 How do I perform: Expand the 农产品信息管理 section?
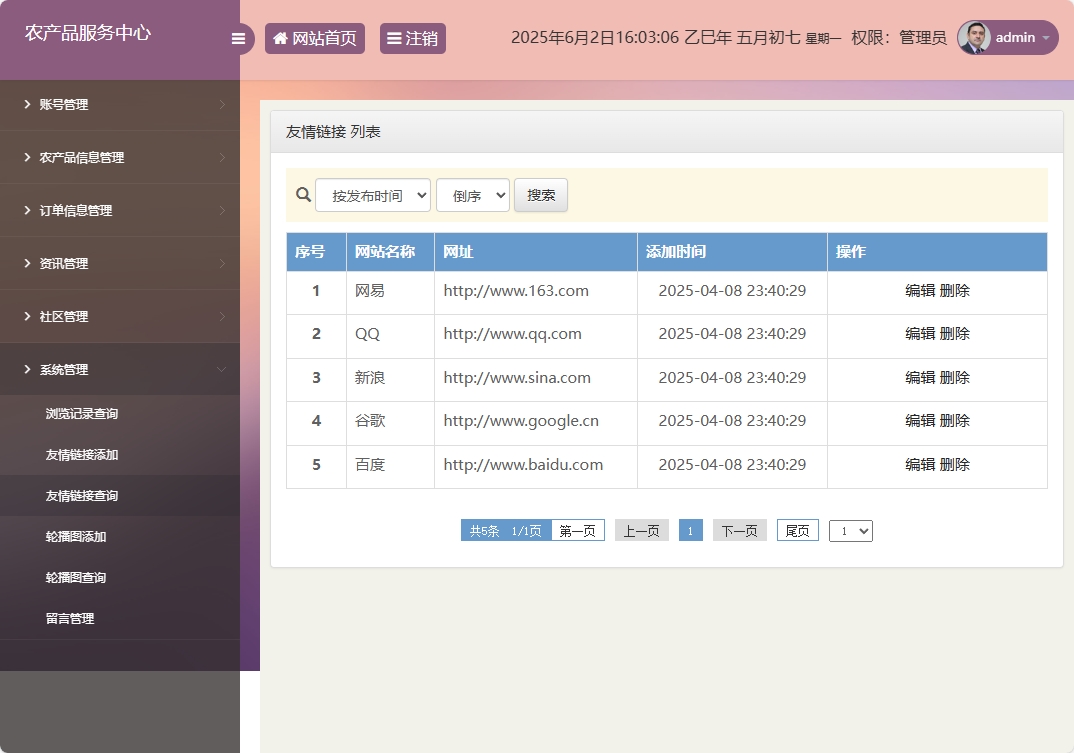click(x=120, y=158)
